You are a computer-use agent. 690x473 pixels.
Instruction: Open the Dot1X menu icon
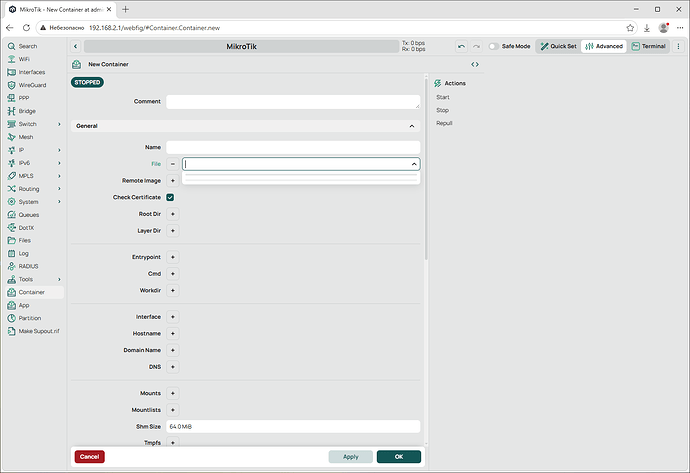point(11,227)
